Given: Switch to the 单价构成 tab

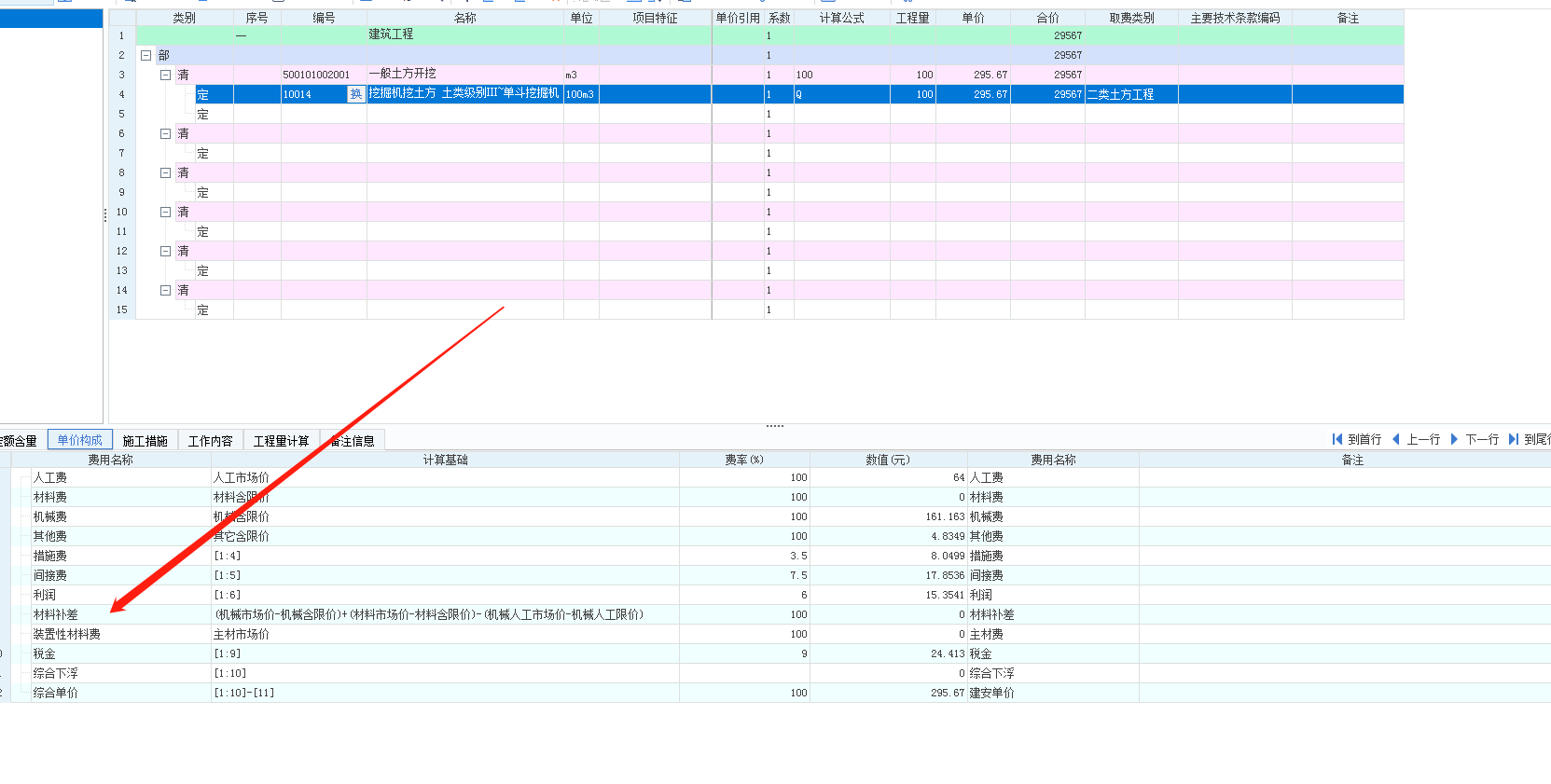Looking at the screenshot, I should 80,440.
